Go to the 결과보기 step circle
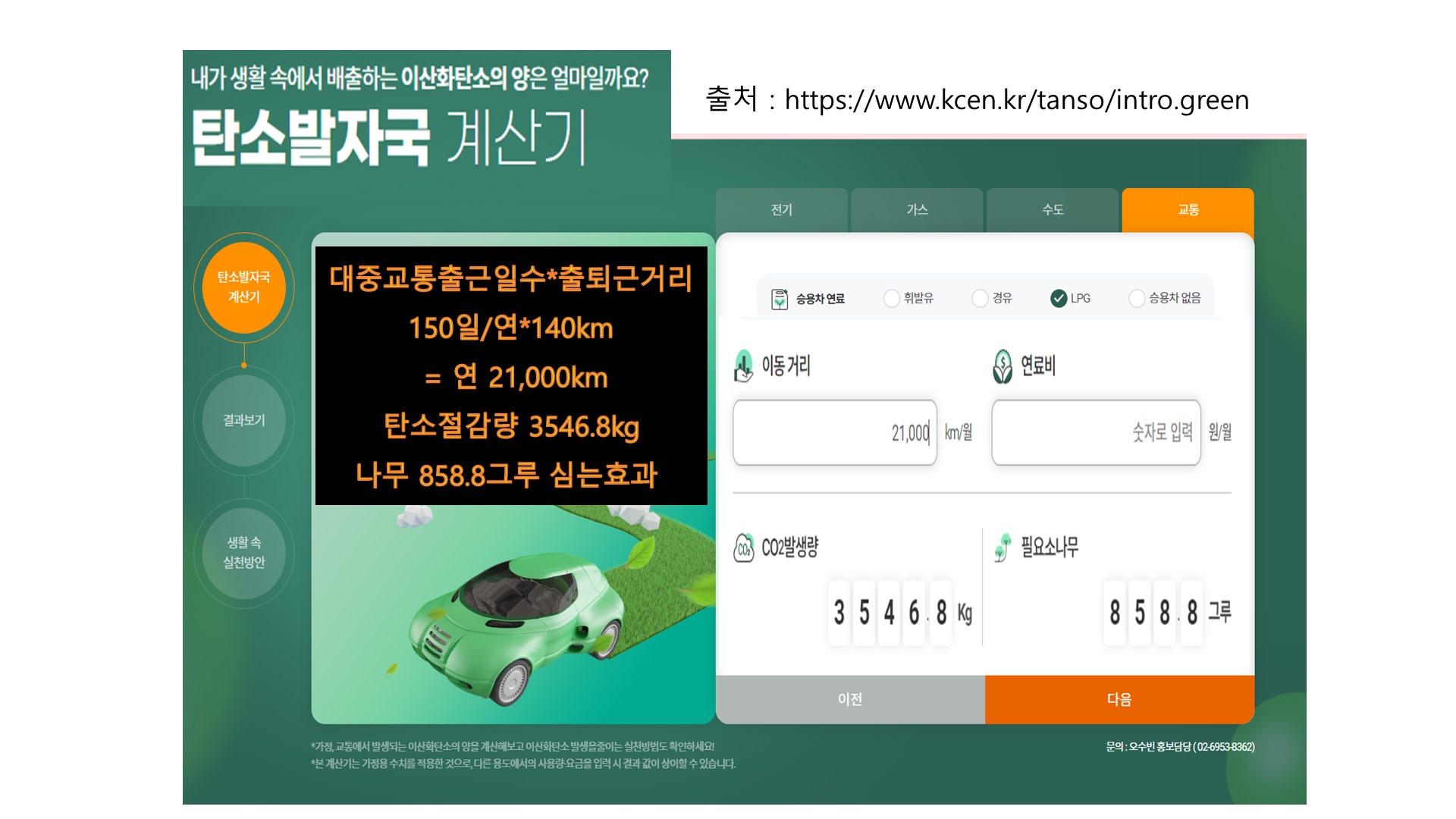Viewport: 1456px width, 819px height. [x=244, y=420]
